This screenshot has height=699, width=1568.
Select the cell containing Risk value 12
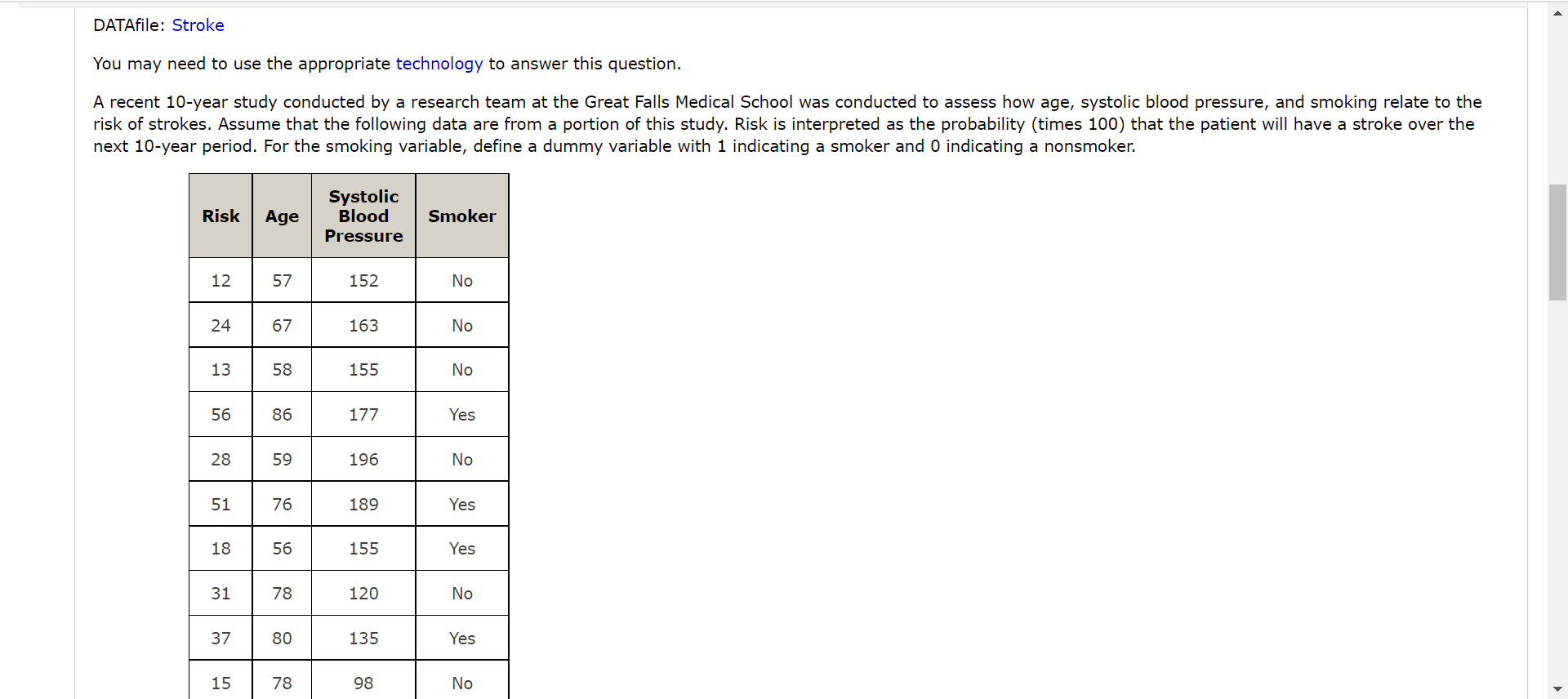[x=220, y=280]
